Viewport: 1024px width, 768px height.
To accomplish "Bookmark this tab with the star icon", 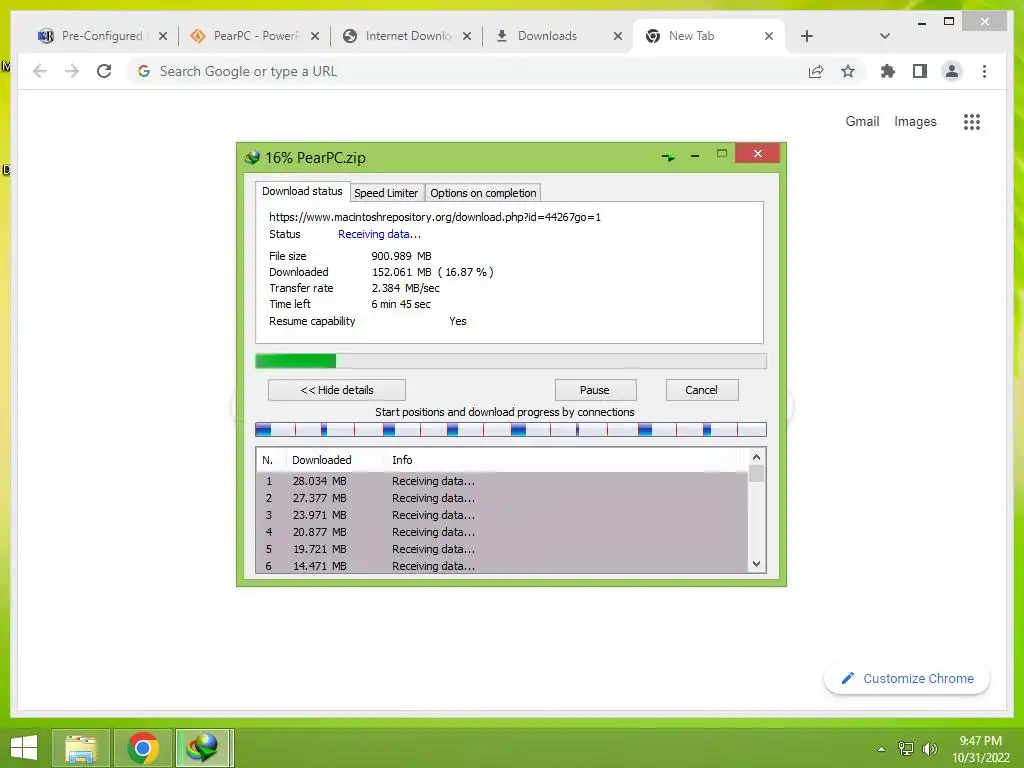I will click(848, 71).
